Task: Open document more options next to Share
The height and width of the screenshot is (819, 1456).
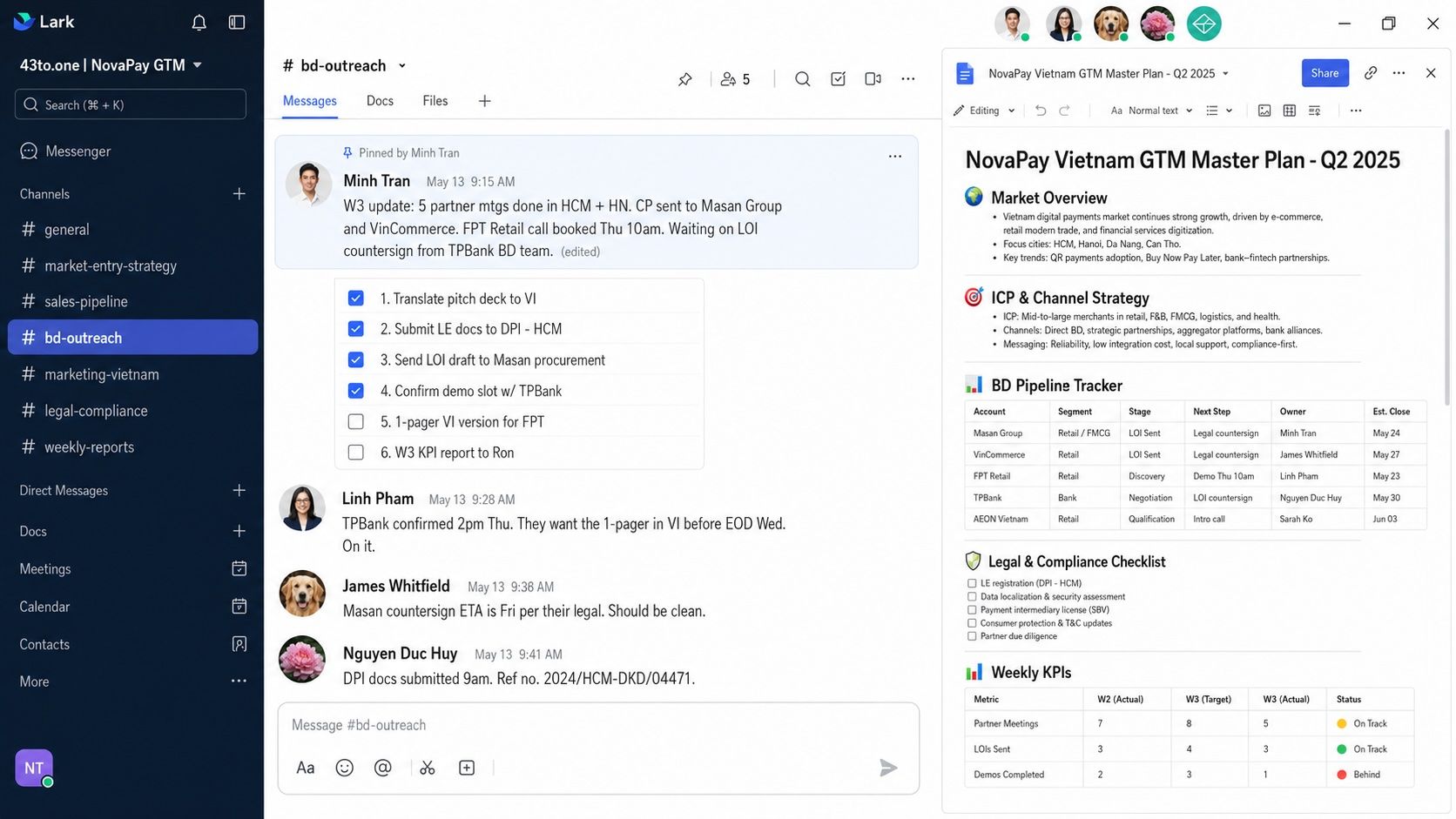Action: coord(1399,73)
